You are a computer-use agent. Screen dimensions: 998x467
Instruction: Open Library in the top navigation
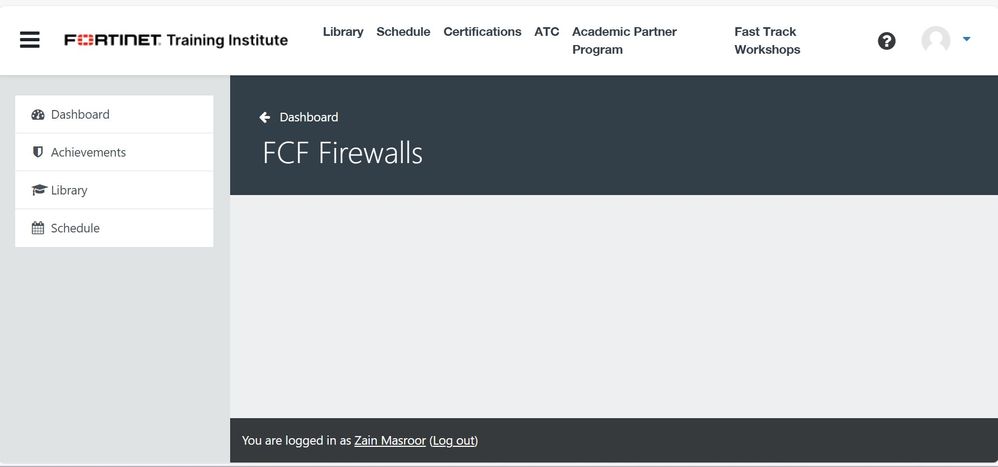pyautogui.click(x=343, y=32)
